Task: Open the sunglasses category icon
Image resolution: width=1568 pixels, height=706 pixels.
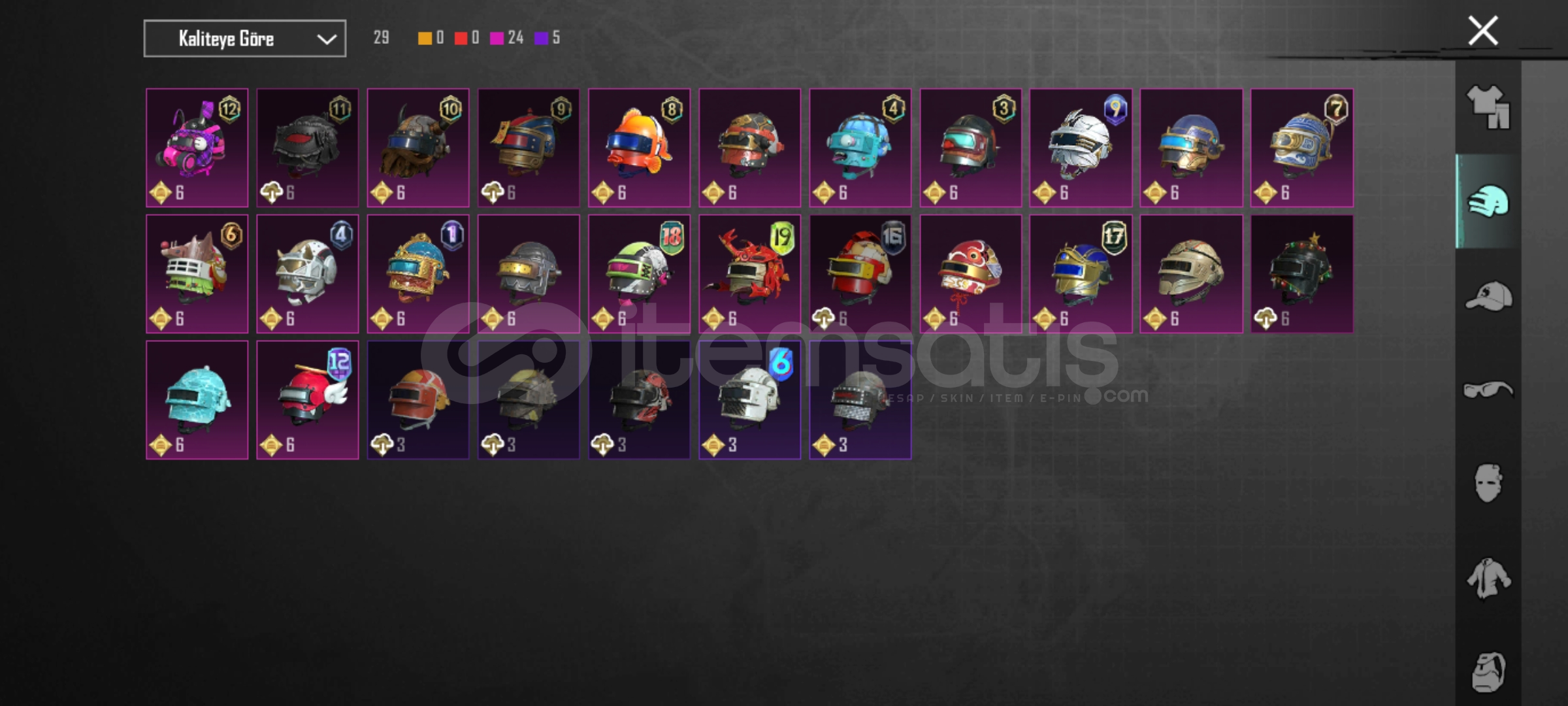Action: coord(1488,390)
